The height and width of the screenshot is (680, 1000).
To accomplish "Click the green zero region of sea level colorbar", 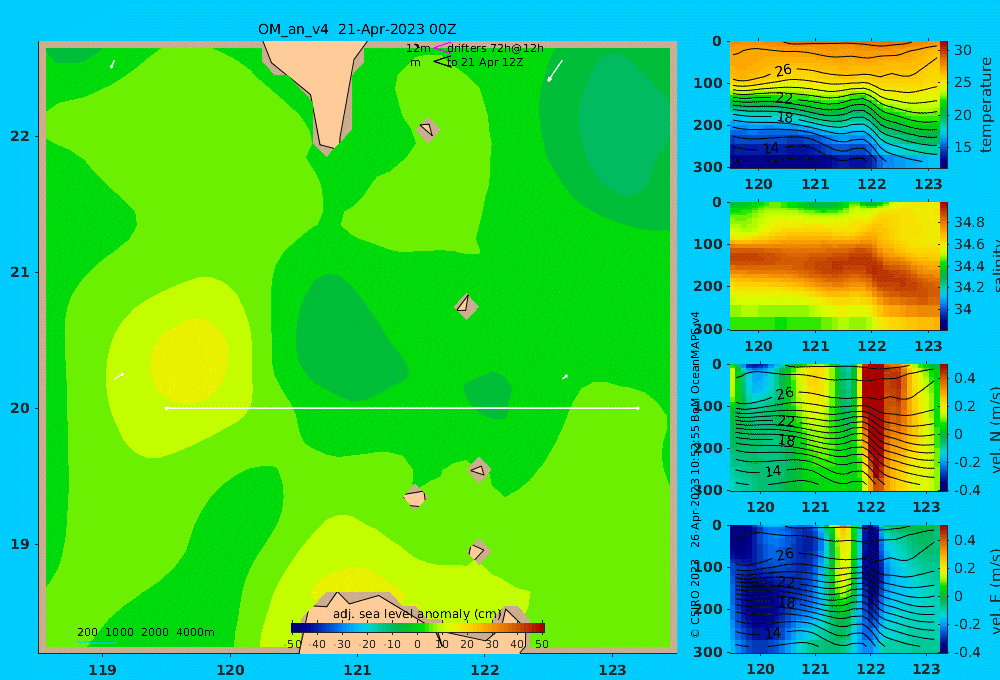I will (418, 628).
